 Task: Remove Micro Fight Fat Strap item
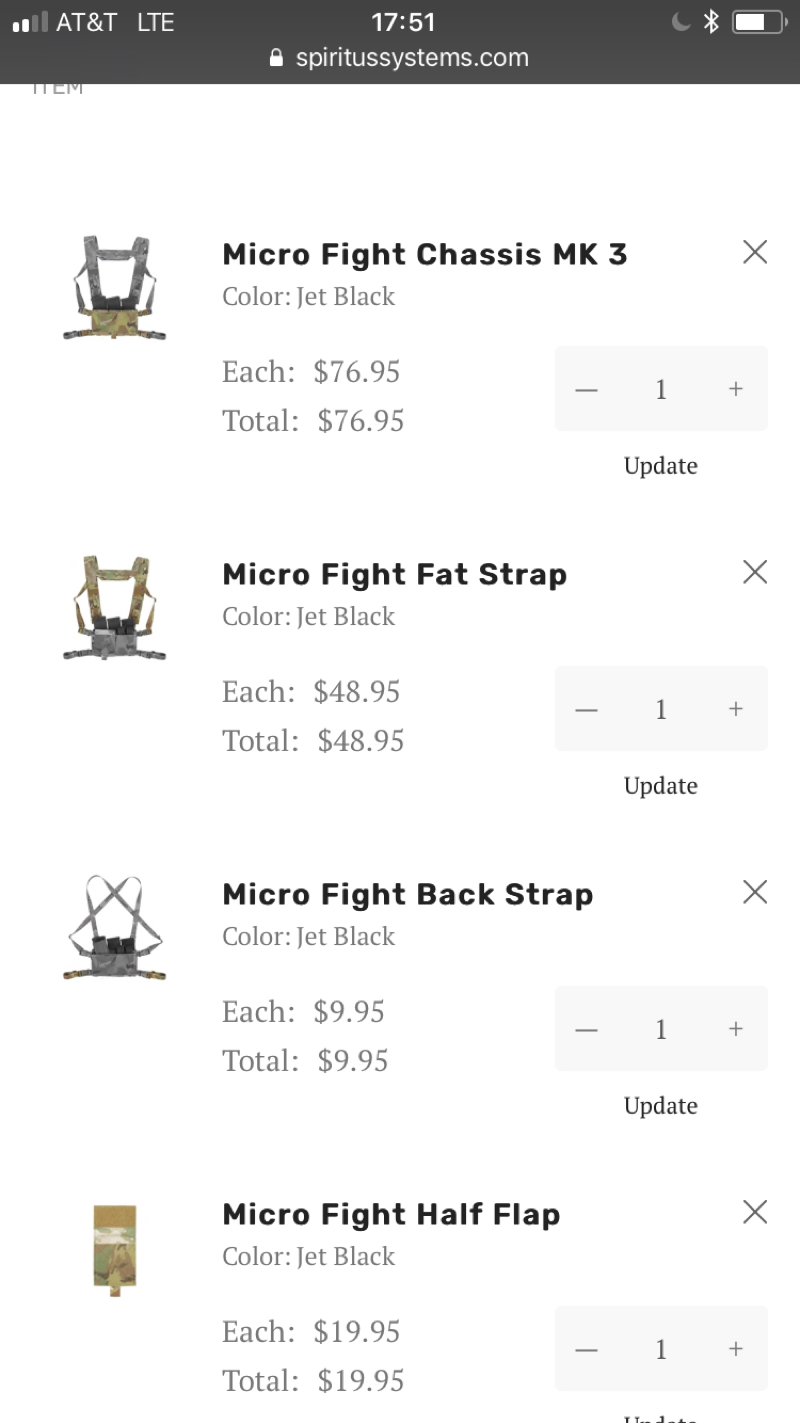point(755,572)
